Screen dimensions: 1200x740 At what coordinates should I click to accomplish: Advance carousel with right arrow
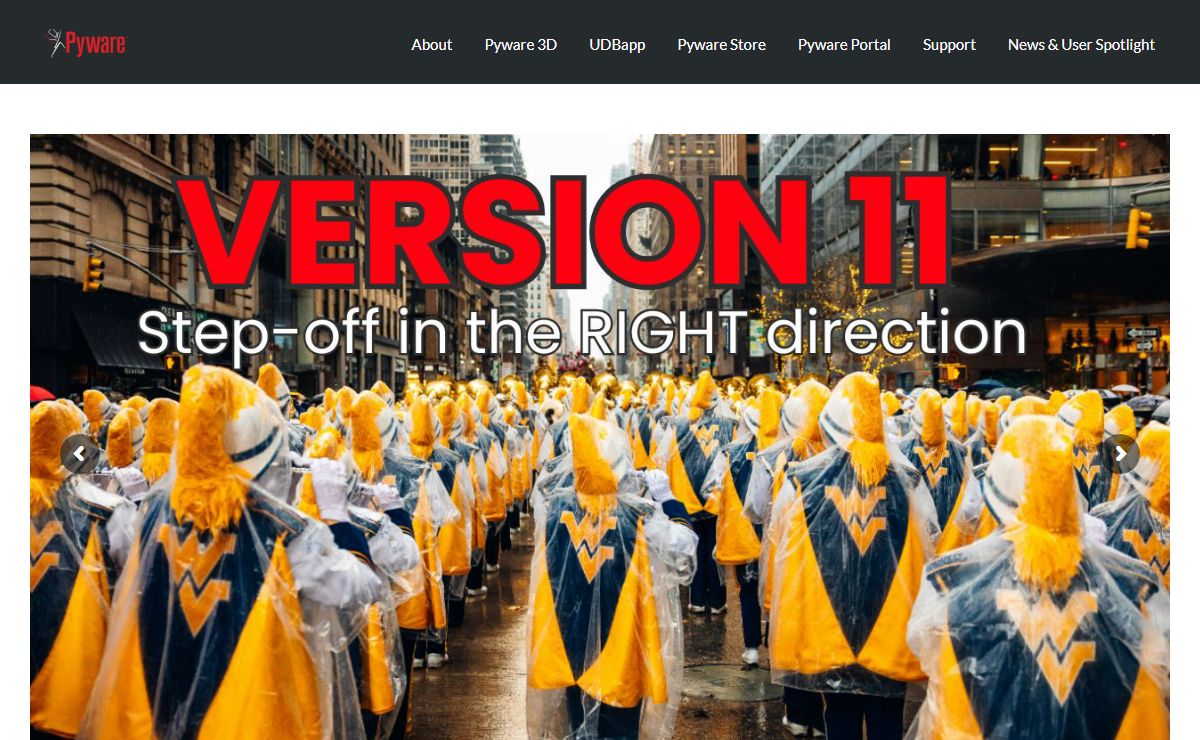pyautogui.click(x=1120, y=454)
